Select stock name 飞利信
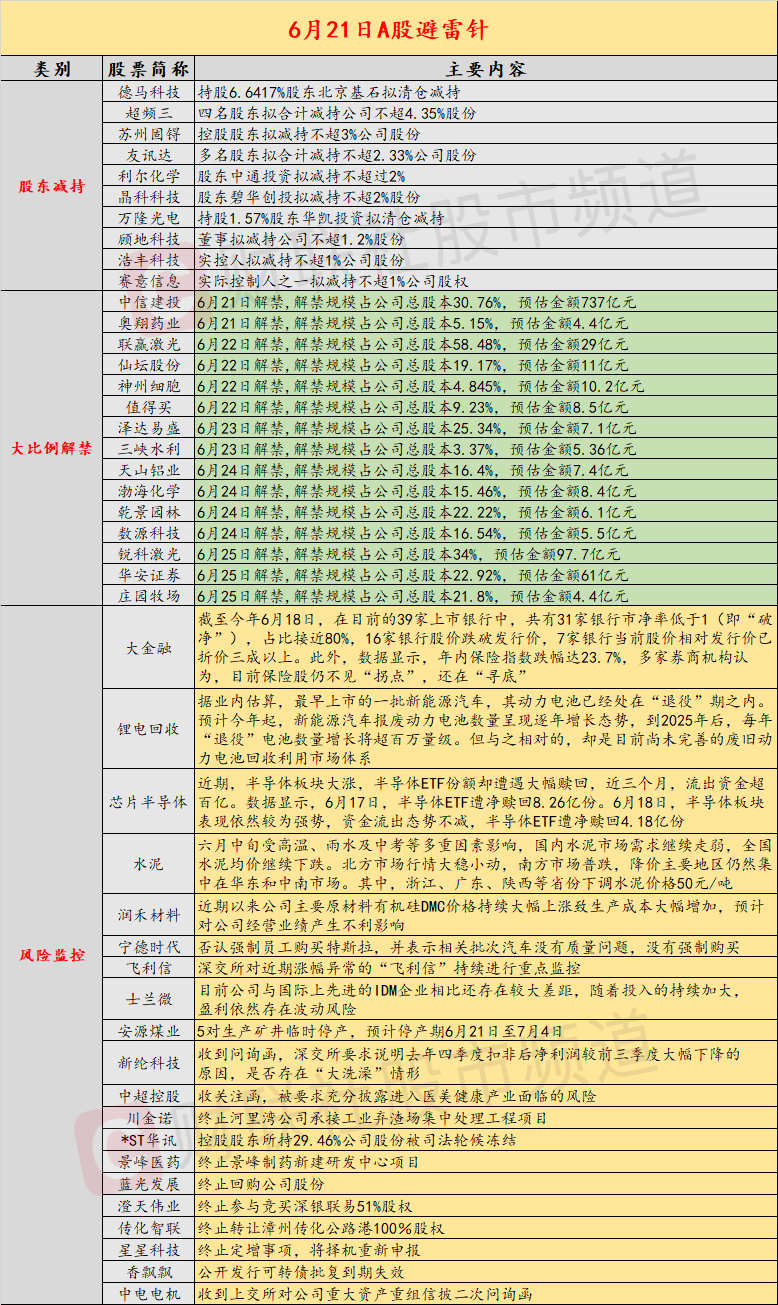This screenshot has width=778, height=1305. pos(148,967)
